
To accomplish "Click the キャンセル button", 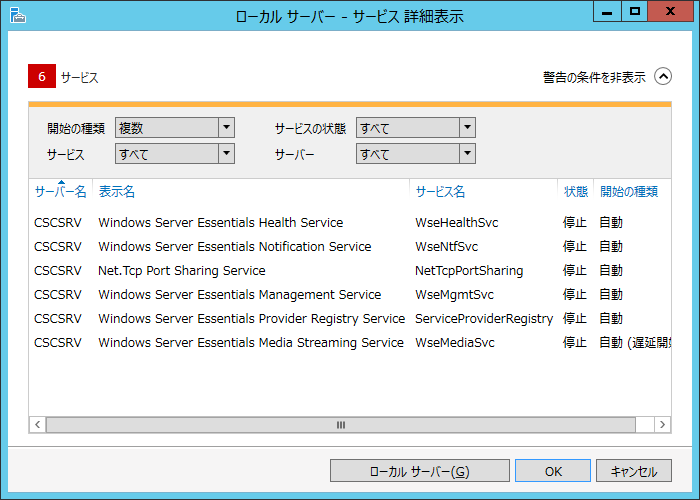I will click(x=633, y=471).
